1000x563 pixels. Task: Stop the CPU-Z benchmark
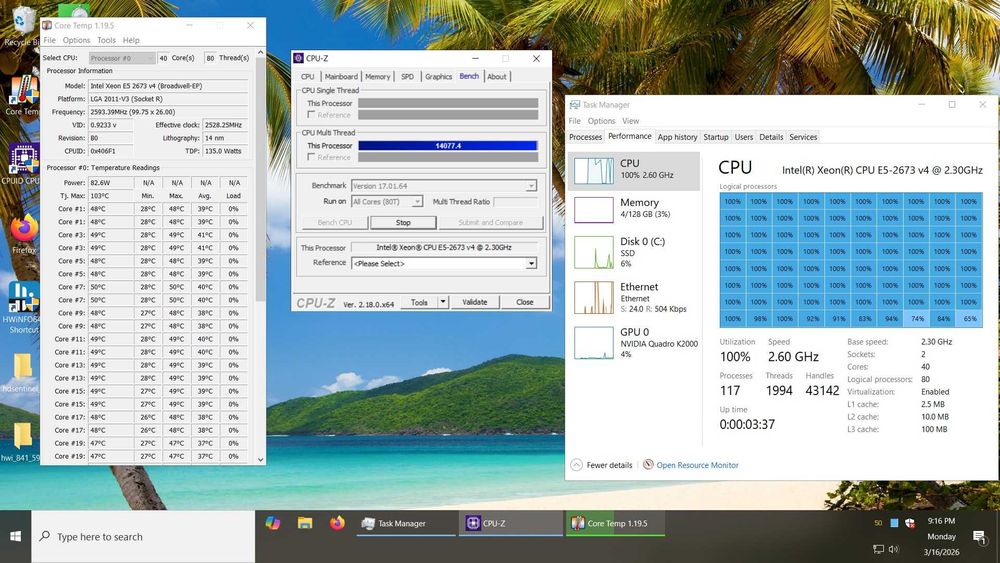[403, 223]
